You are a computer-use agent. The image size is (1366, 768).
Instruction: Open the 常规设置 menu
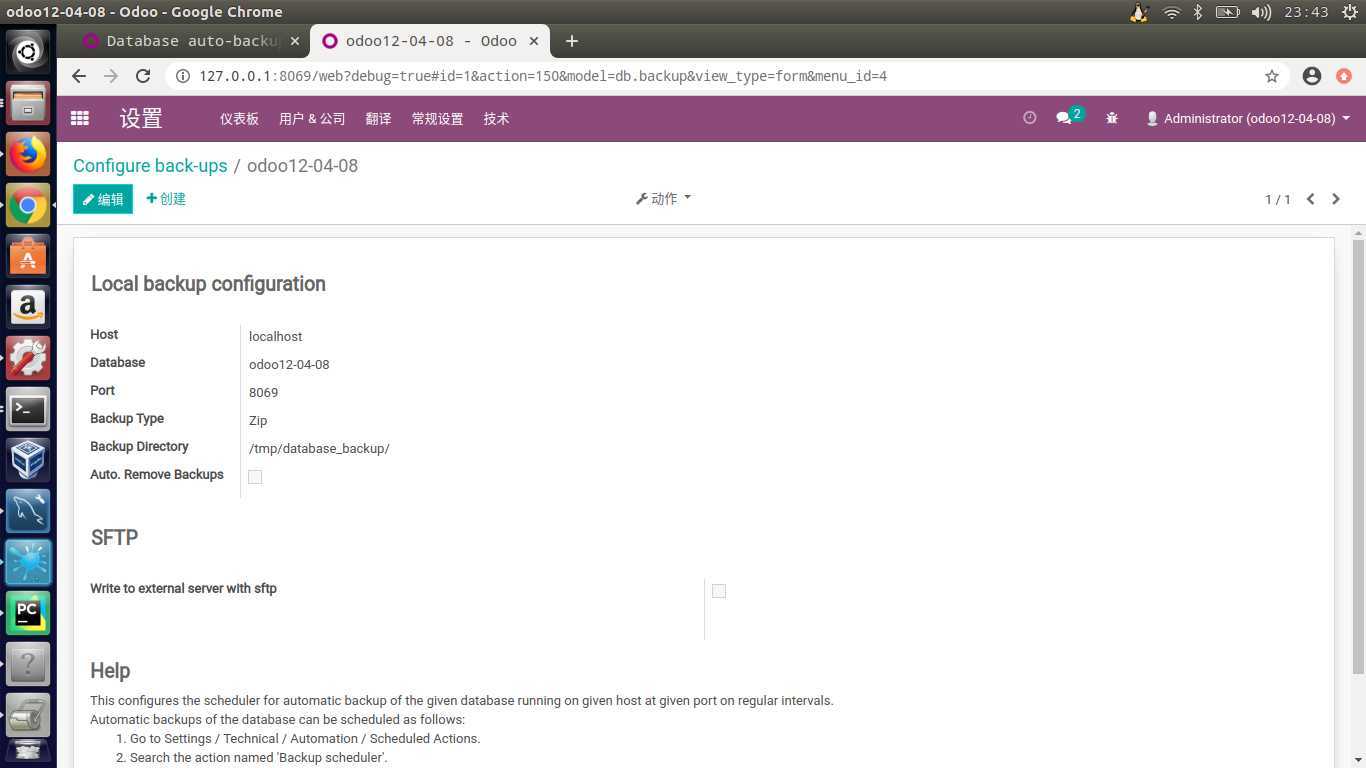click(437, 118)
